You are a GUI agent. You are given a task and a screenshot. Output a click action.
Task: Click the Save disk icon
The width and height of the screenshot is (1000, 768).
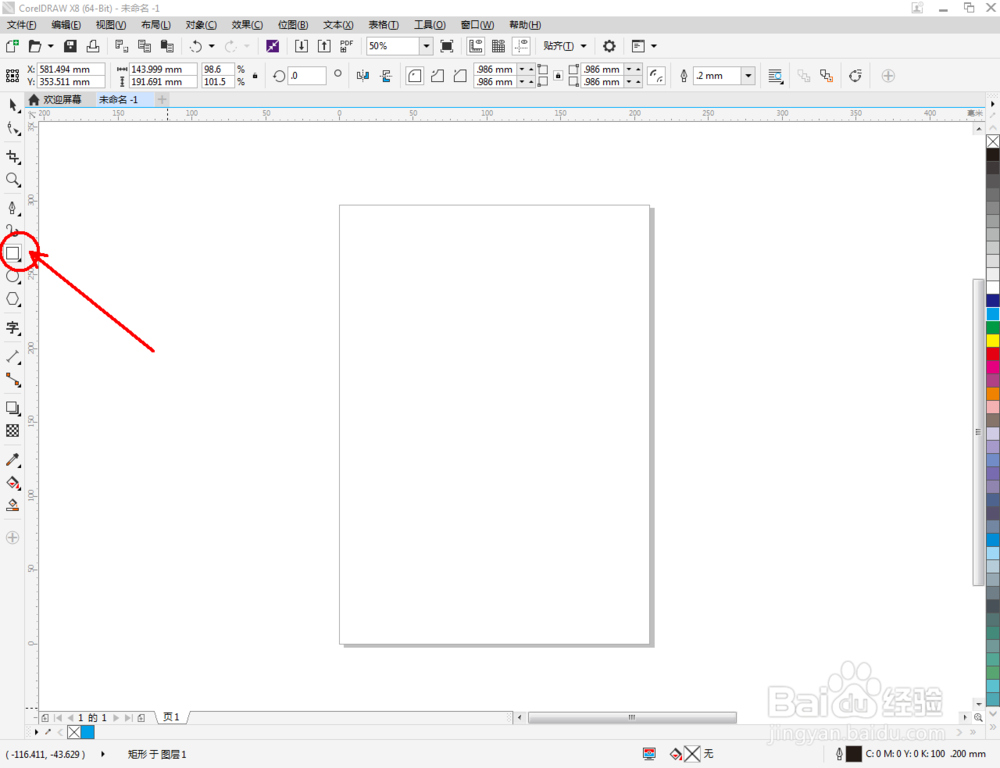70,46
